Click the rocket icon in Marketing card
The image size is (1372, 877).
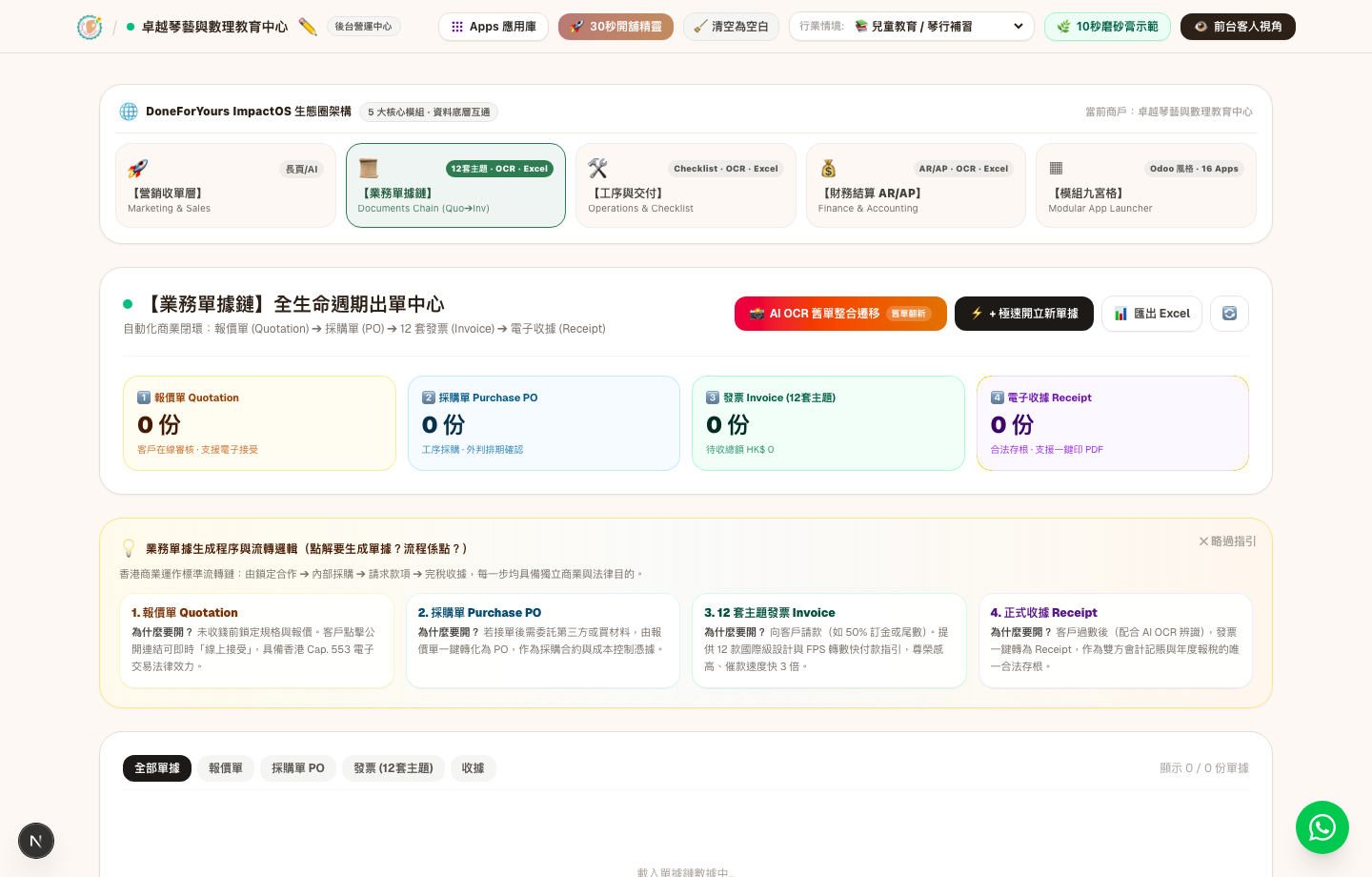click(x=138, y=169)
